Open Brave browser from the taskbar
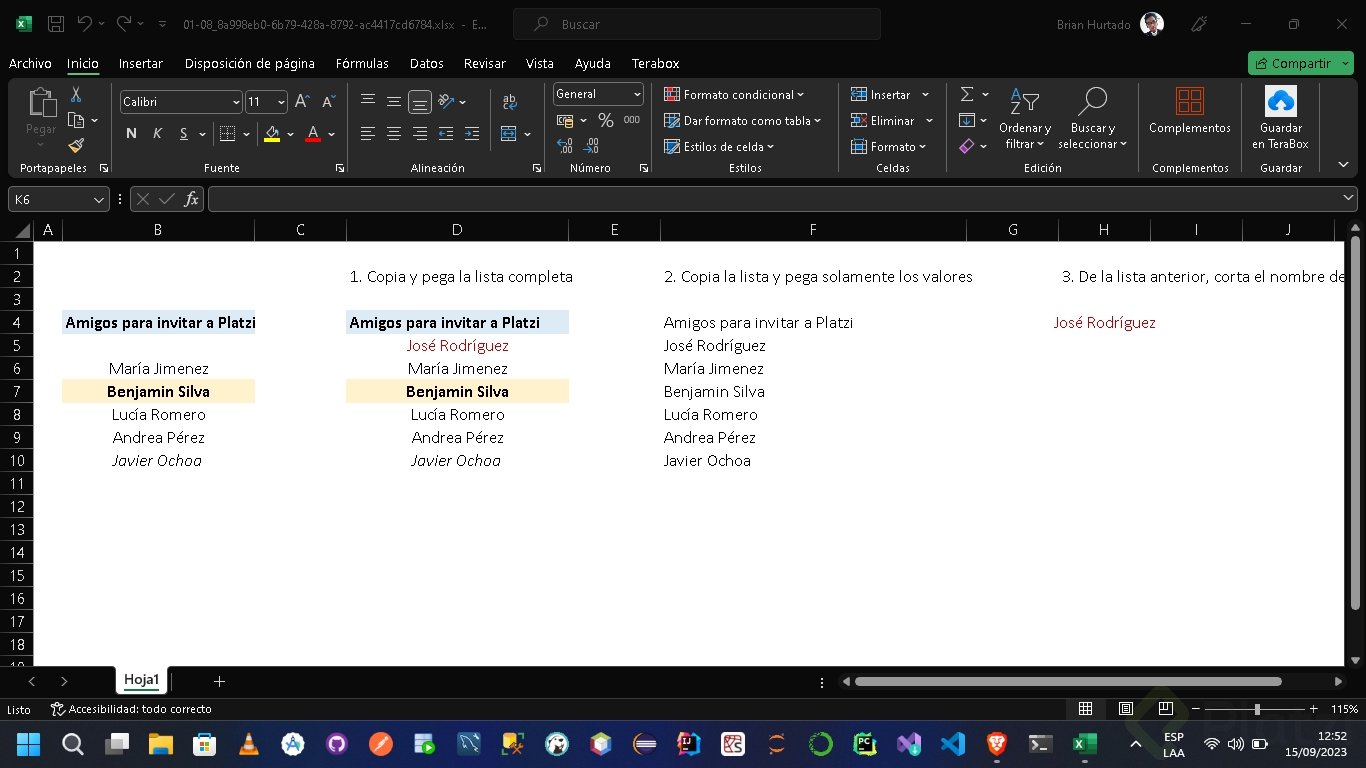The image size is (1366, 768). click(x=997, y=744)
